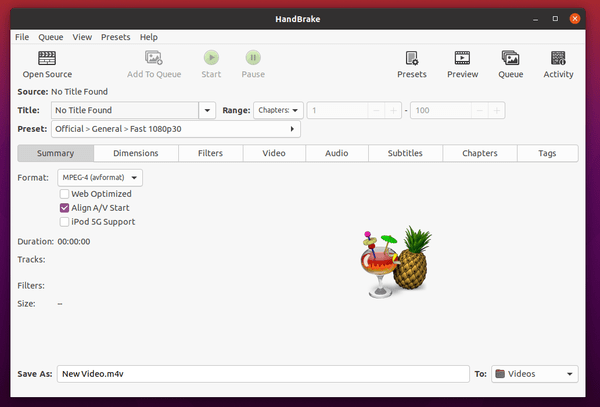
Task: Open the Range Chapters dropdown
Action: tap(278, 110)
